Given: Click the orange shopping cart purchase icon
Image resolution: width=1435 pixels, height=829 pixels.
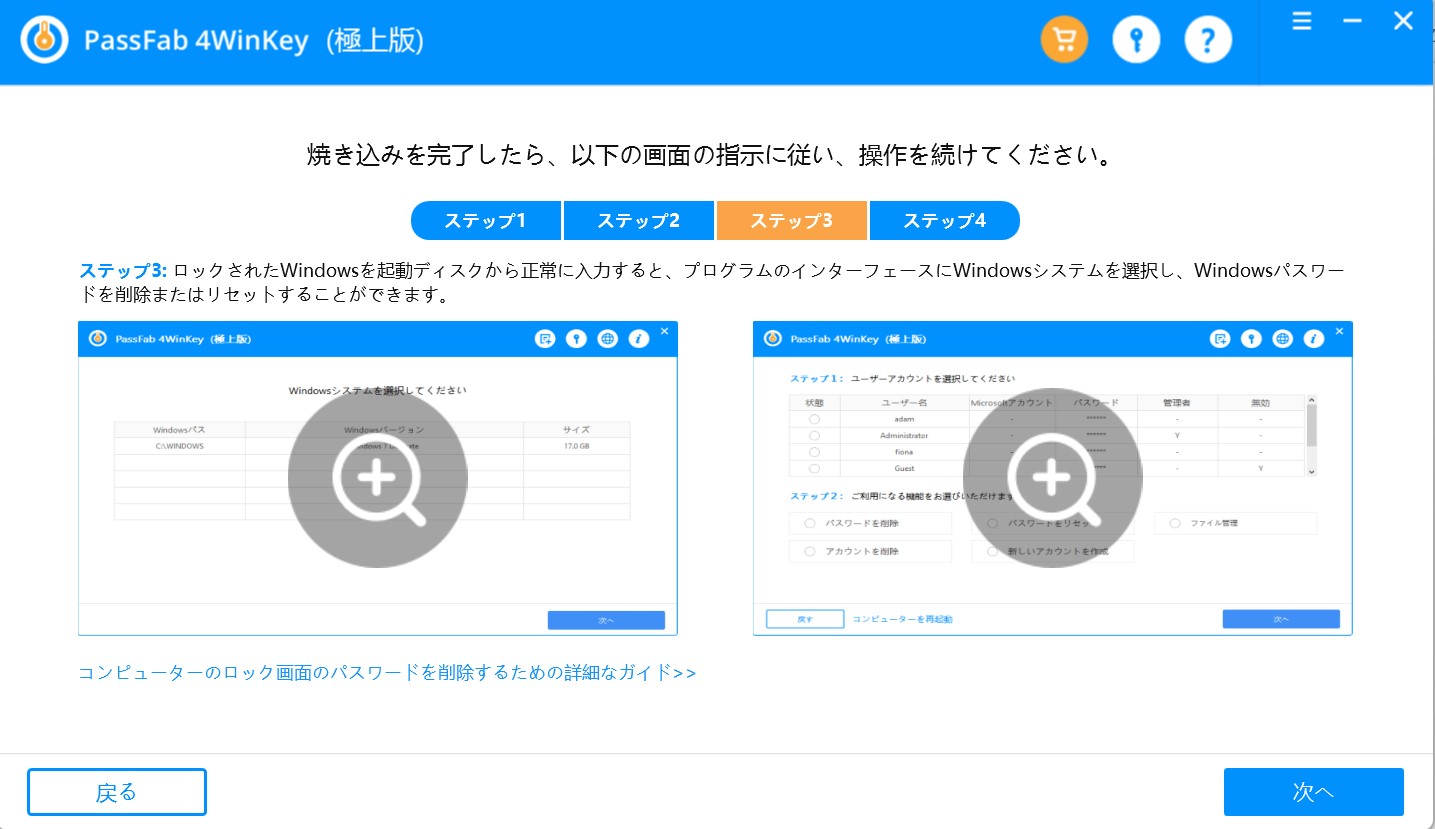Looking at the screenshot, I should tap(1064, 41).
